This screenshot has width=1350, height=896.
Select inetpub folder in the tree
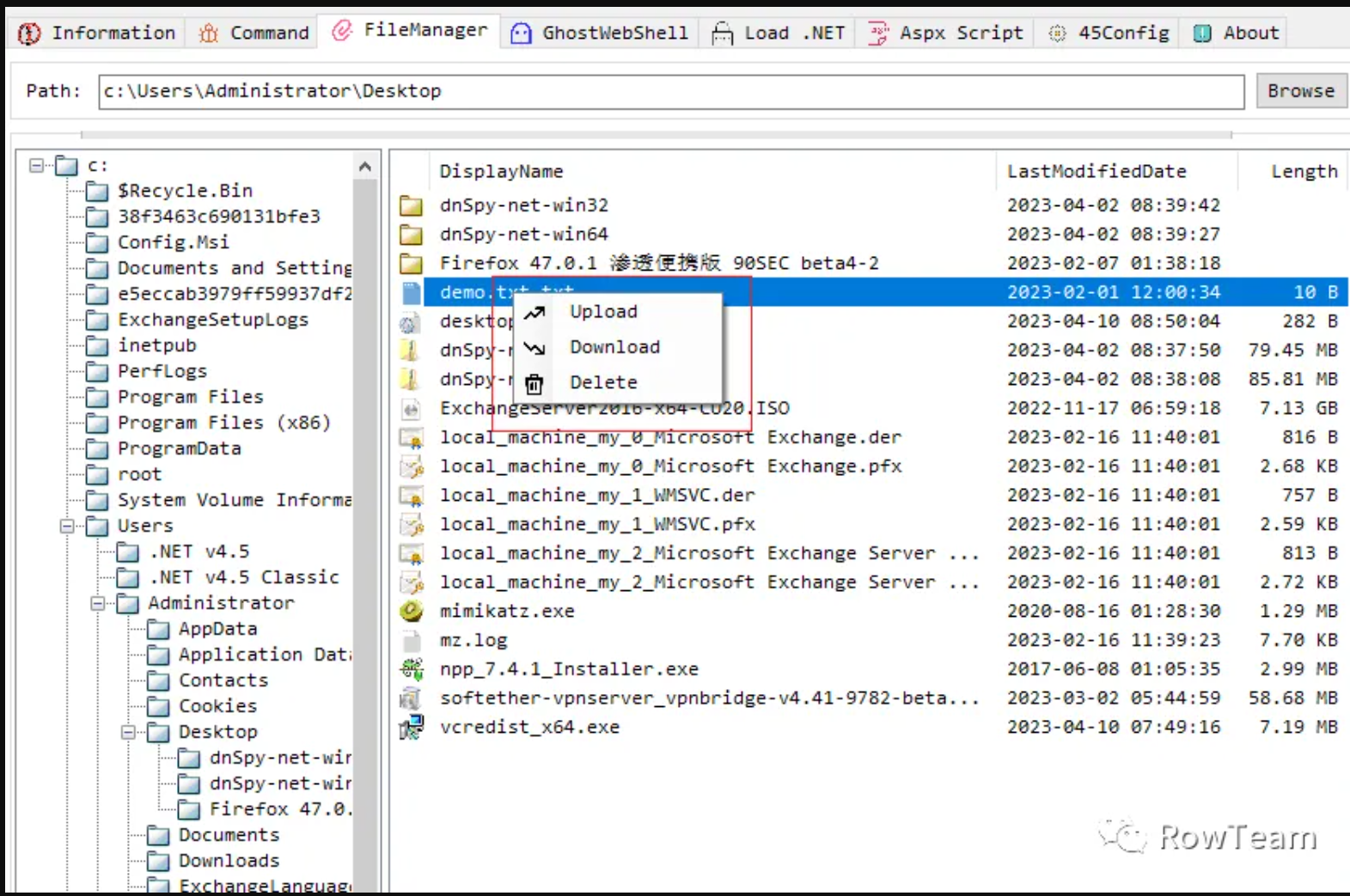point(157,345)
